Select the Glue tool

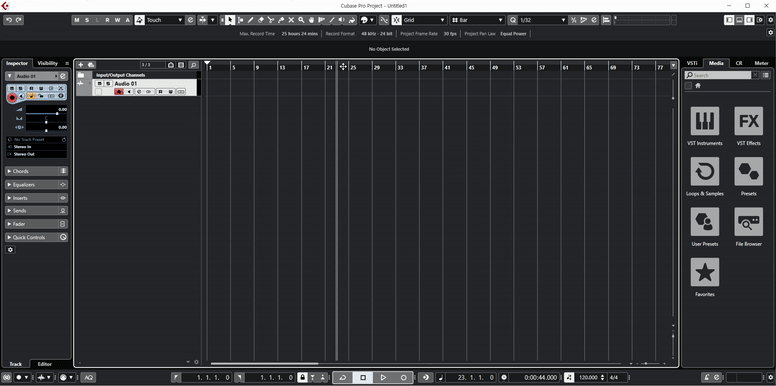(x=281, y=20)
